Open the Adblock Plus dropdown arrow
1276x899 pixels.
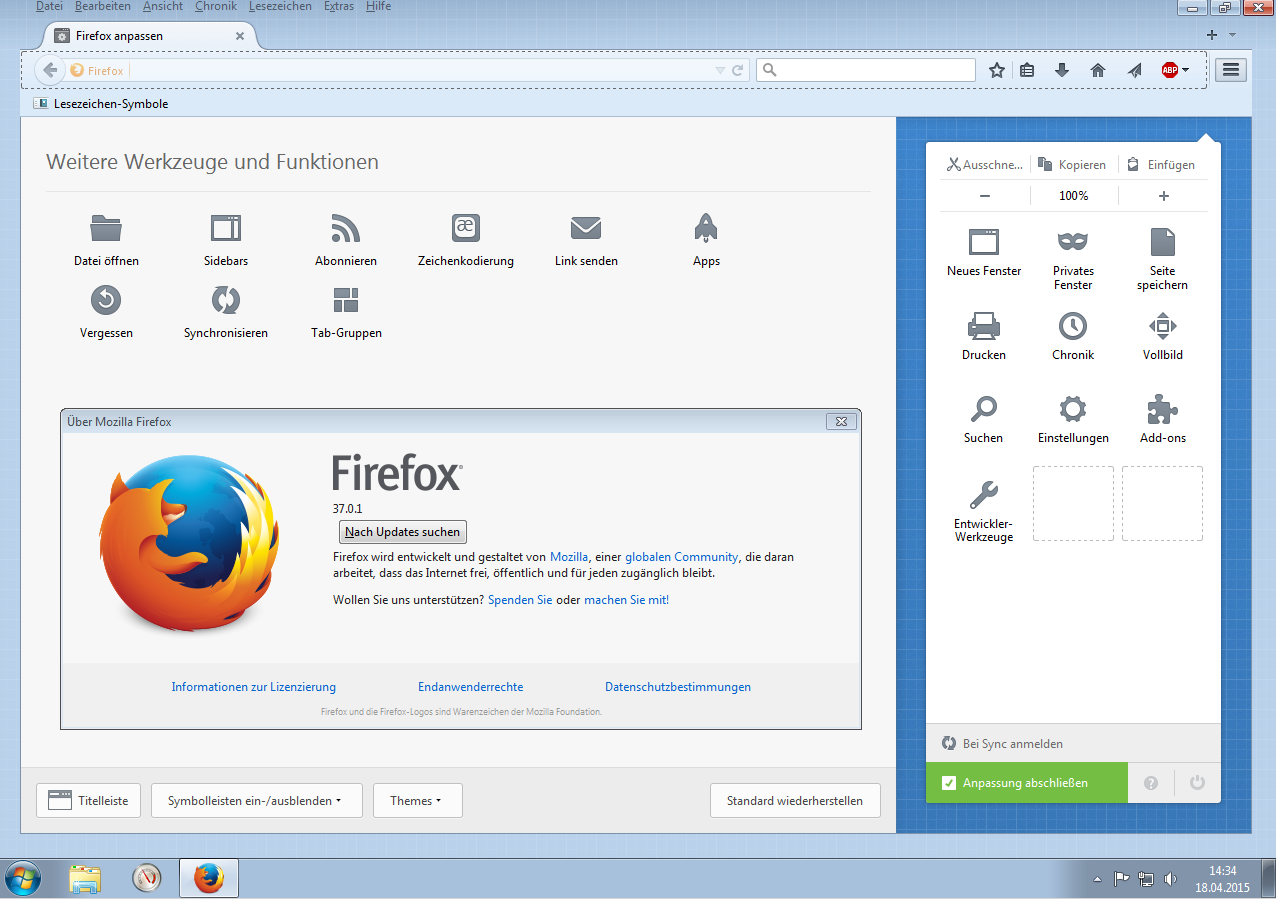point(1186,70)
